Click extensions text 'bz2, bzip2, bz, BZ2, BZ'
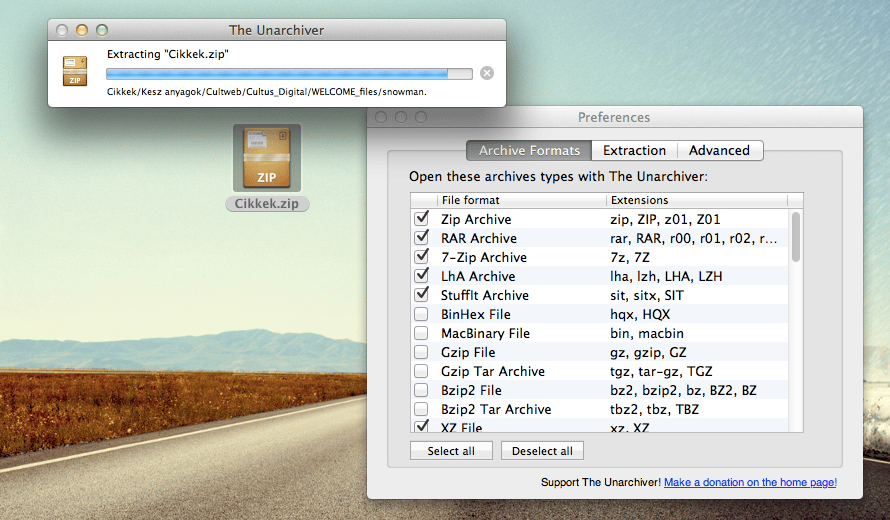Image resolution: width=890 pixels, height=520 pixels. [x=683, y=391]
